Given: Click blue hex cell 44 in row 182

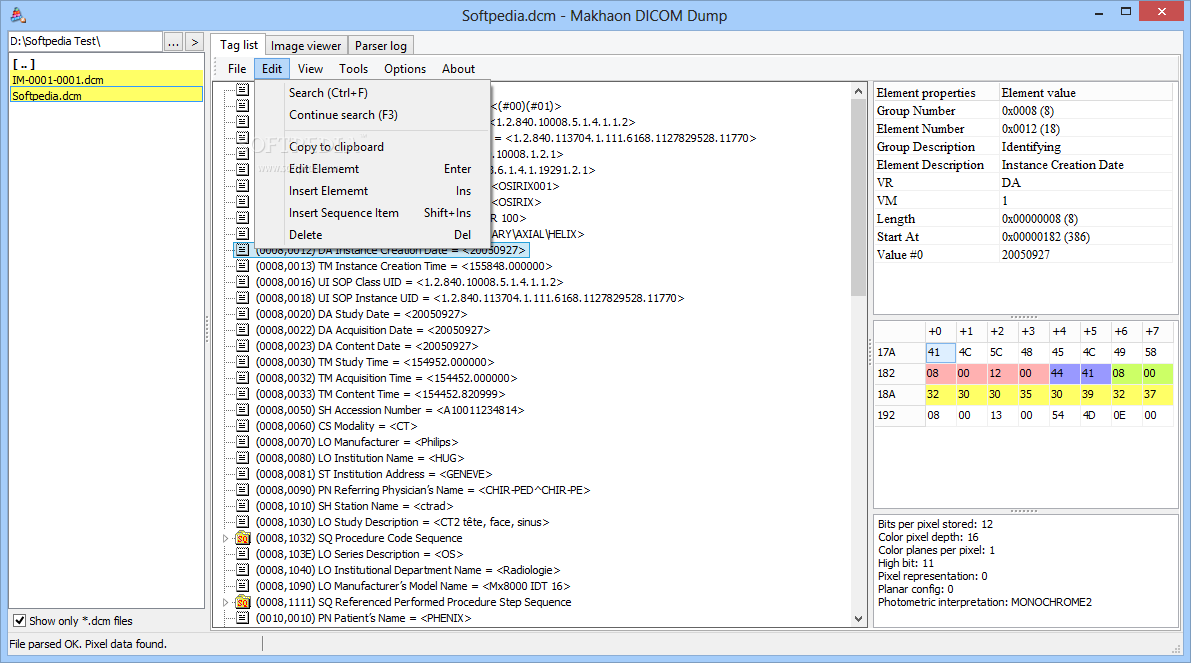Looking at the screenshot, I should tap(1063, 373).
